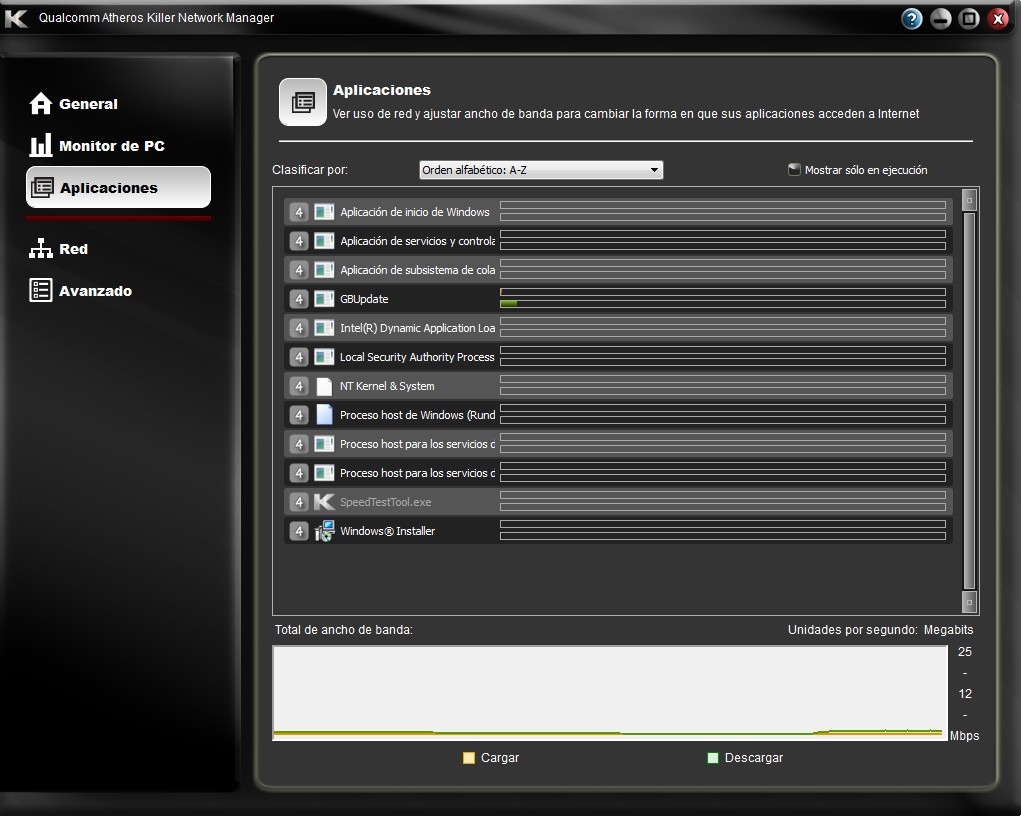The image size is (1021, 818).
Task: Click the SpeedTestTool.exe Killer icon
Action: coord(324,501)
